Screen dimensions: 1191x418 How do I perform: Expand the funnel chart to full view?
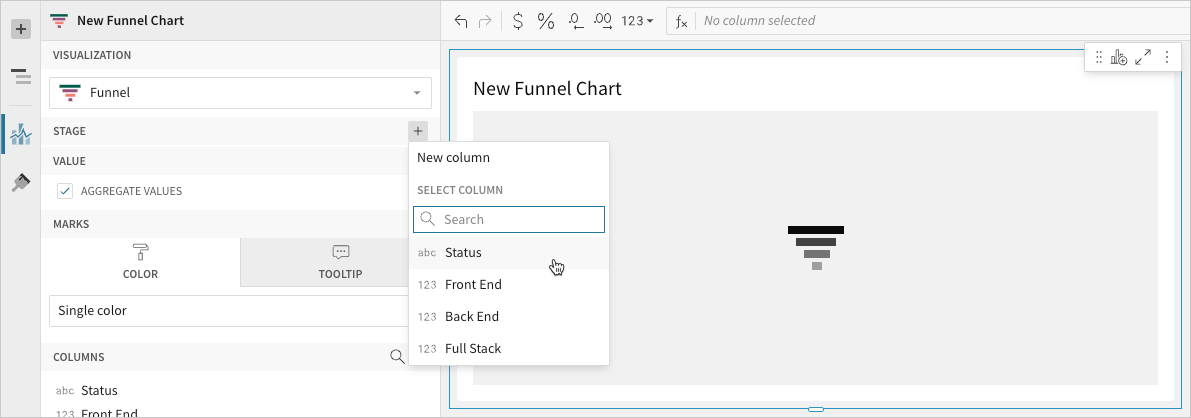[x=1143, y=58]
